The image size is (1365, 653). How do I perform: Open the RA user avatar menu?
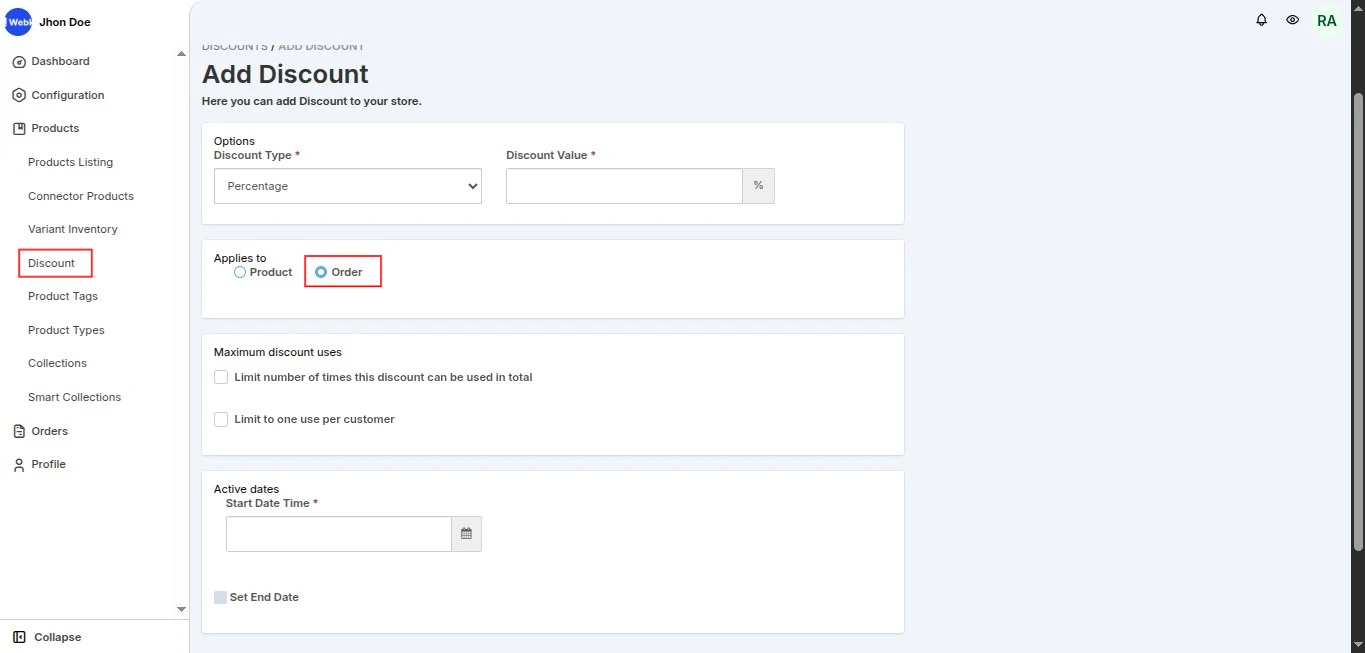click(x=1326, y=20)
